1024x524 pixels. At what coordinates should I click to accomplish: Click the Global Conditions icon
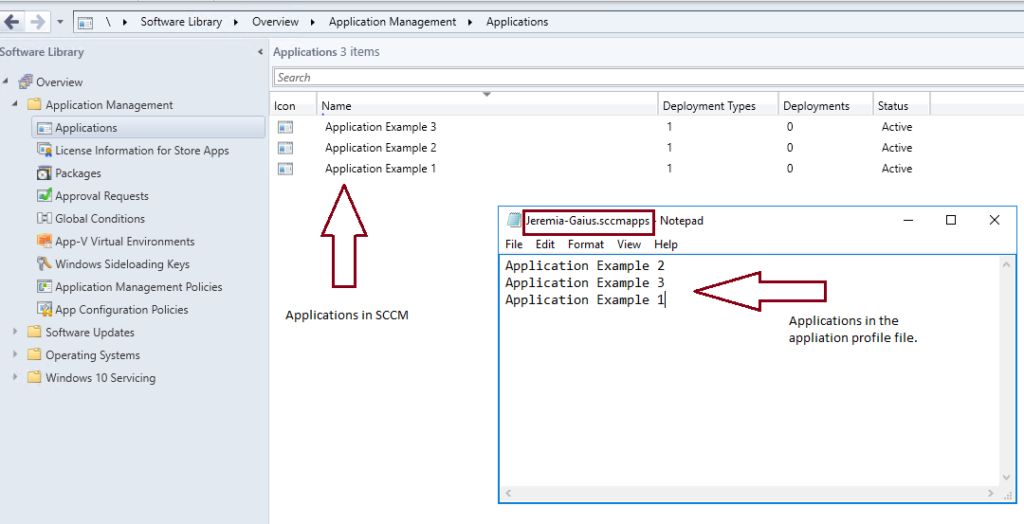pos(44,219)
